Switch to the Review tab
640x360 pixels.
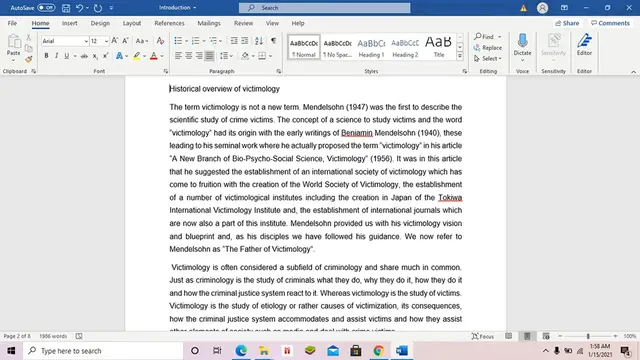(x=243, y=23)
